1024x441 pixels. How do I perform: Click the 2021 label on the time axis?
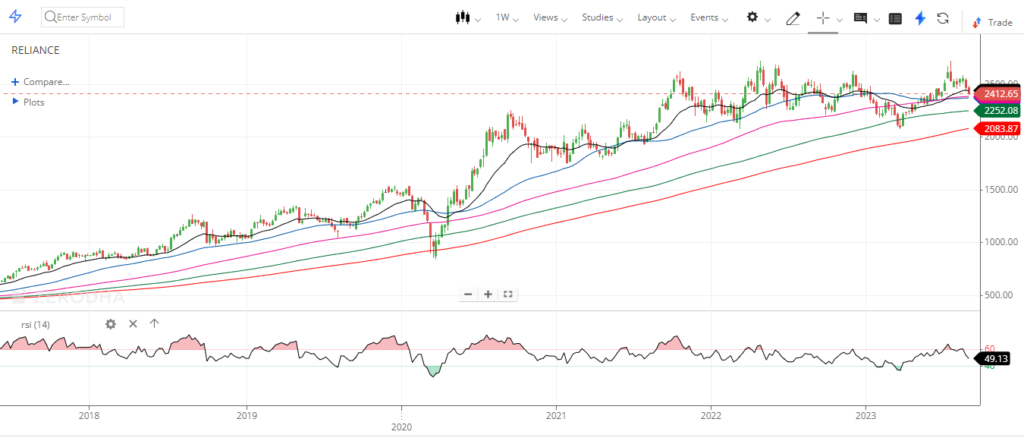(x=556, y=414)
